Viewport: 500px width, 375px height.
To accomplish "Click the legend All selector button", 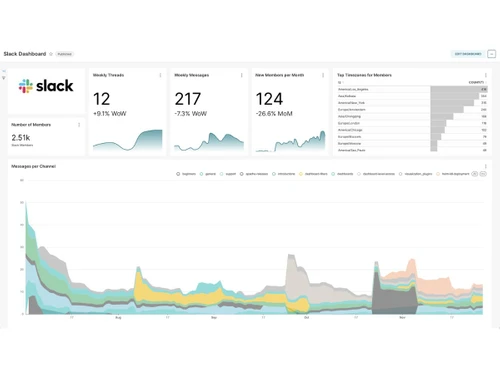I will tap(475, 174).
